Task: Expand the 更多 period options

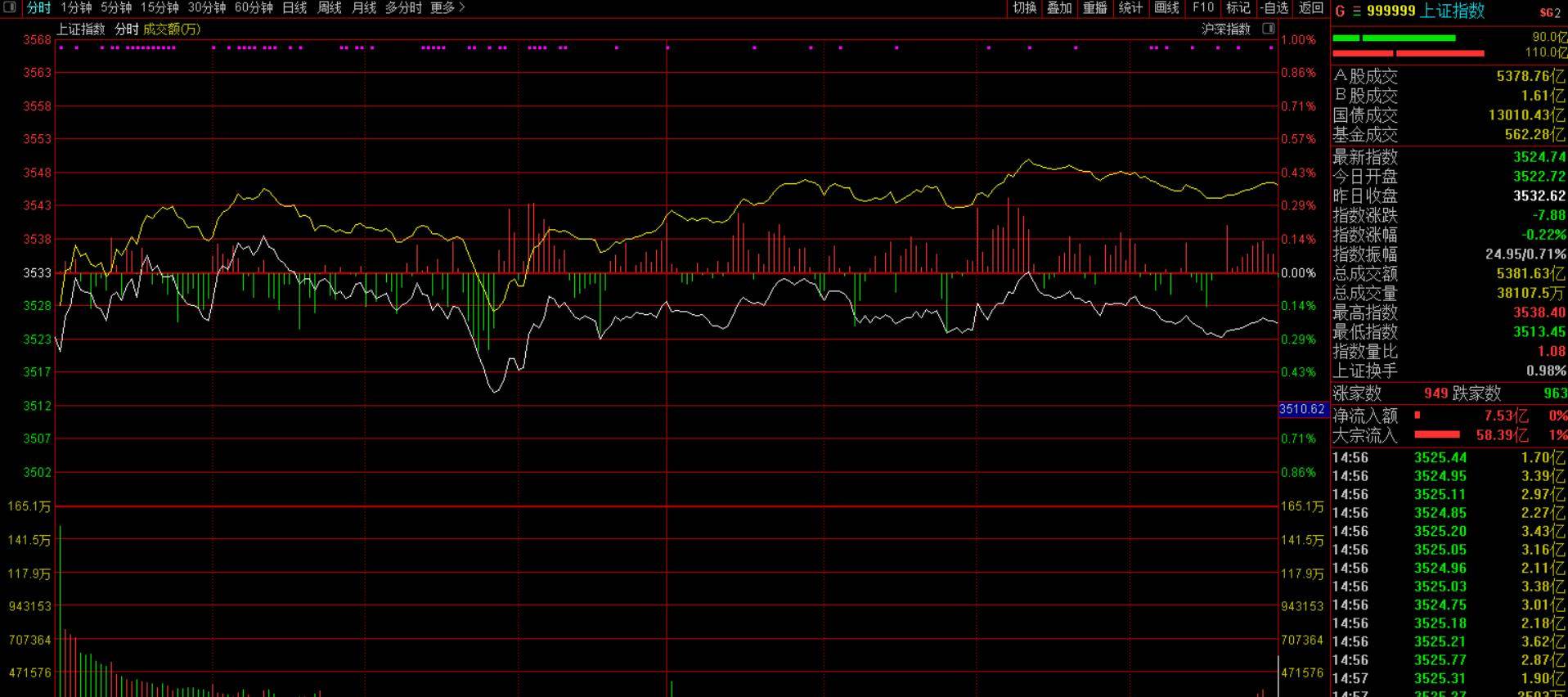Action: pos(447,7)
